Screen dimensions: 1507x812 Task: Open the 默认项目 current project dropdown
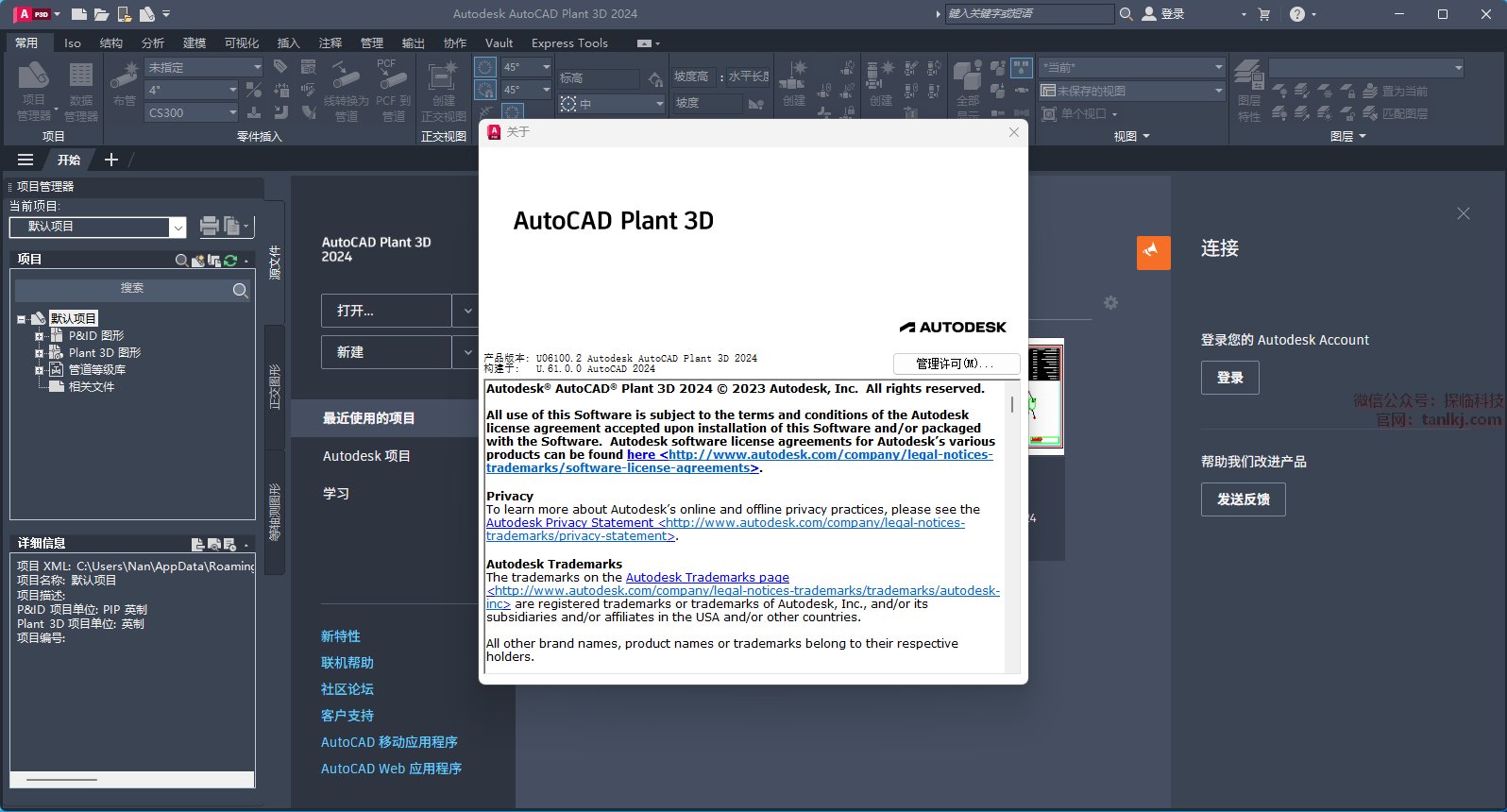click(177, 228)
